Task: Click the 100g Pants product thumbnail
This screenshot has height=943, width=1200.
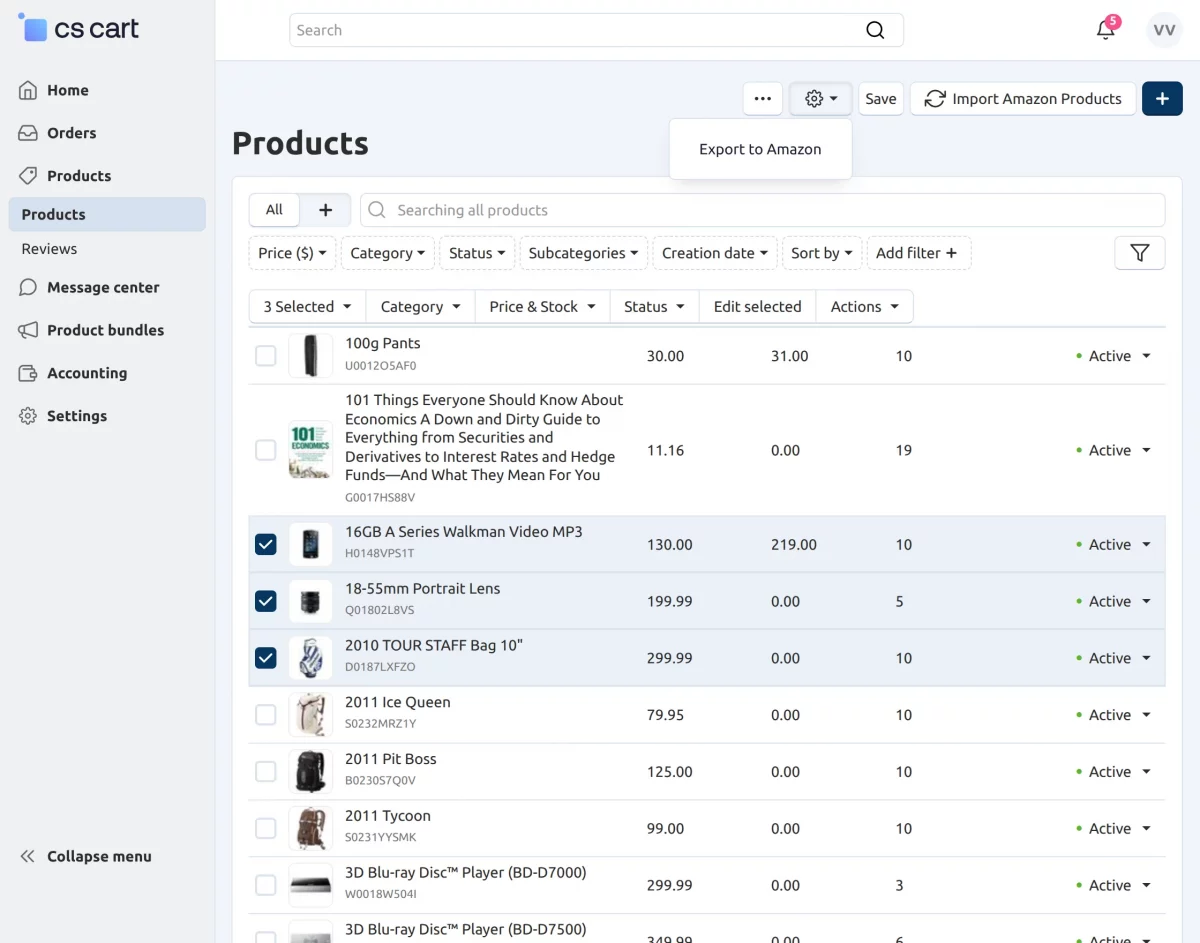Action: pyautogui.click(x=310, y=356)
